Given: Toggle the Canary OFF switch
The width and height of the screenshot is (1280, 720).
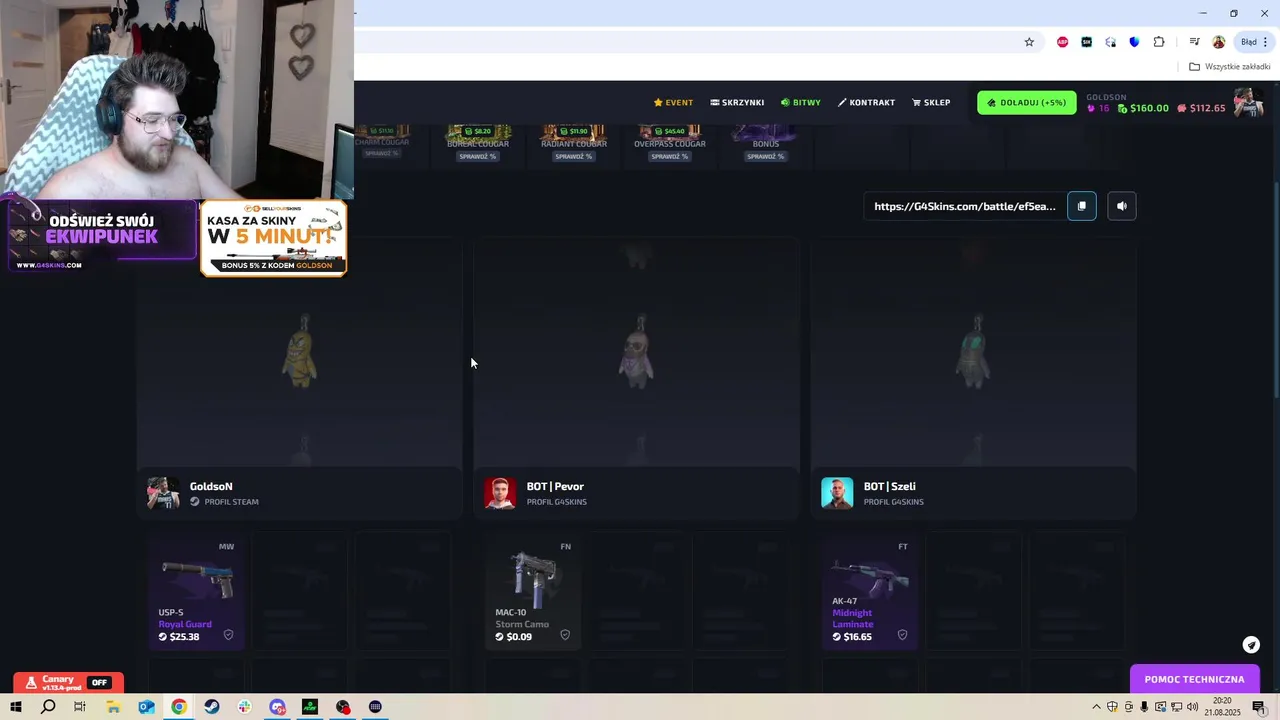Looking at the screenshot, I should 99,683.
